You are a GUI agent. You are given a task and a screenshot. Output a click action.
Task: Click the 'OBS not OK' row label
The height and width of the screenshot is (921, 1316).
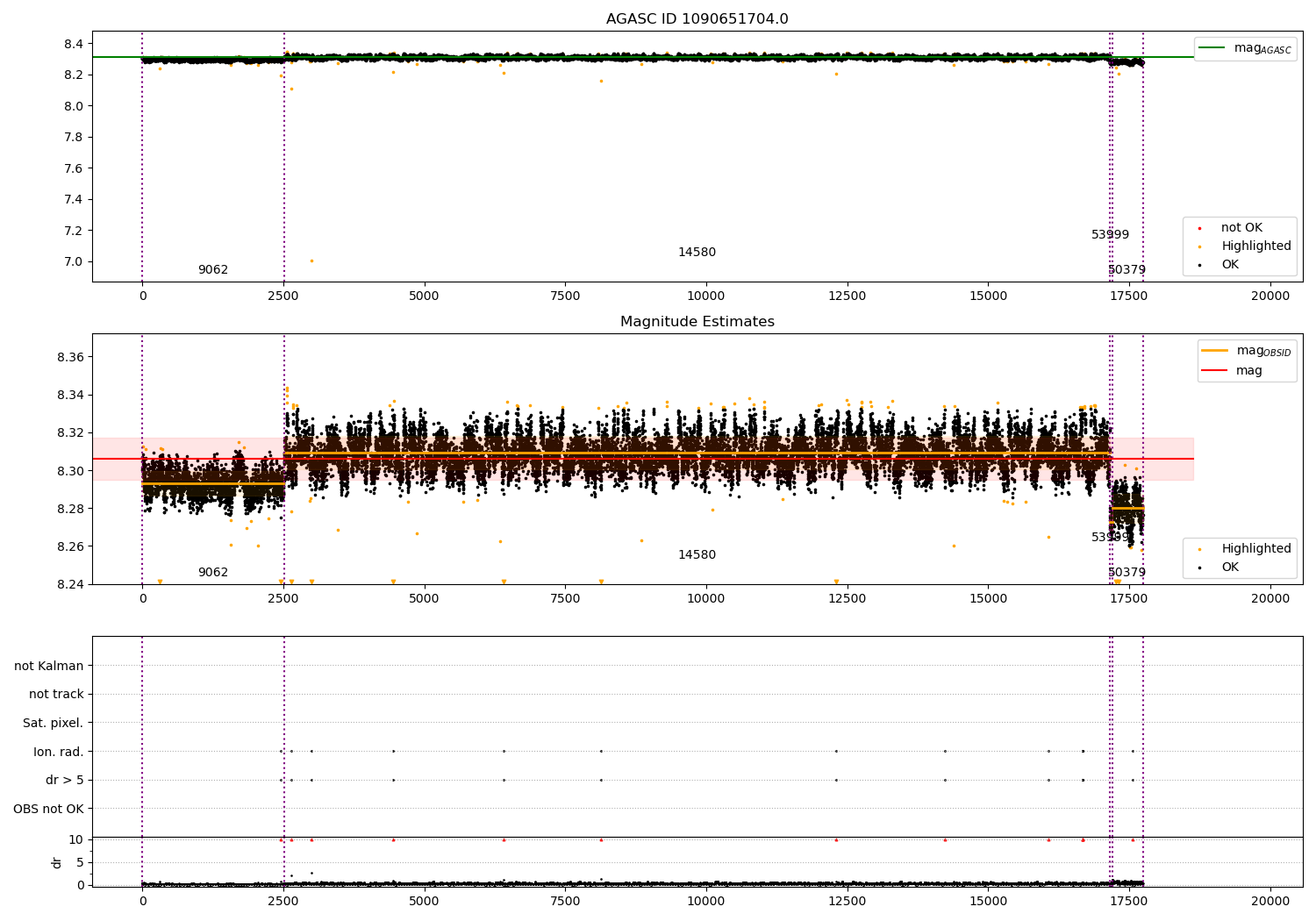(49, 809)
